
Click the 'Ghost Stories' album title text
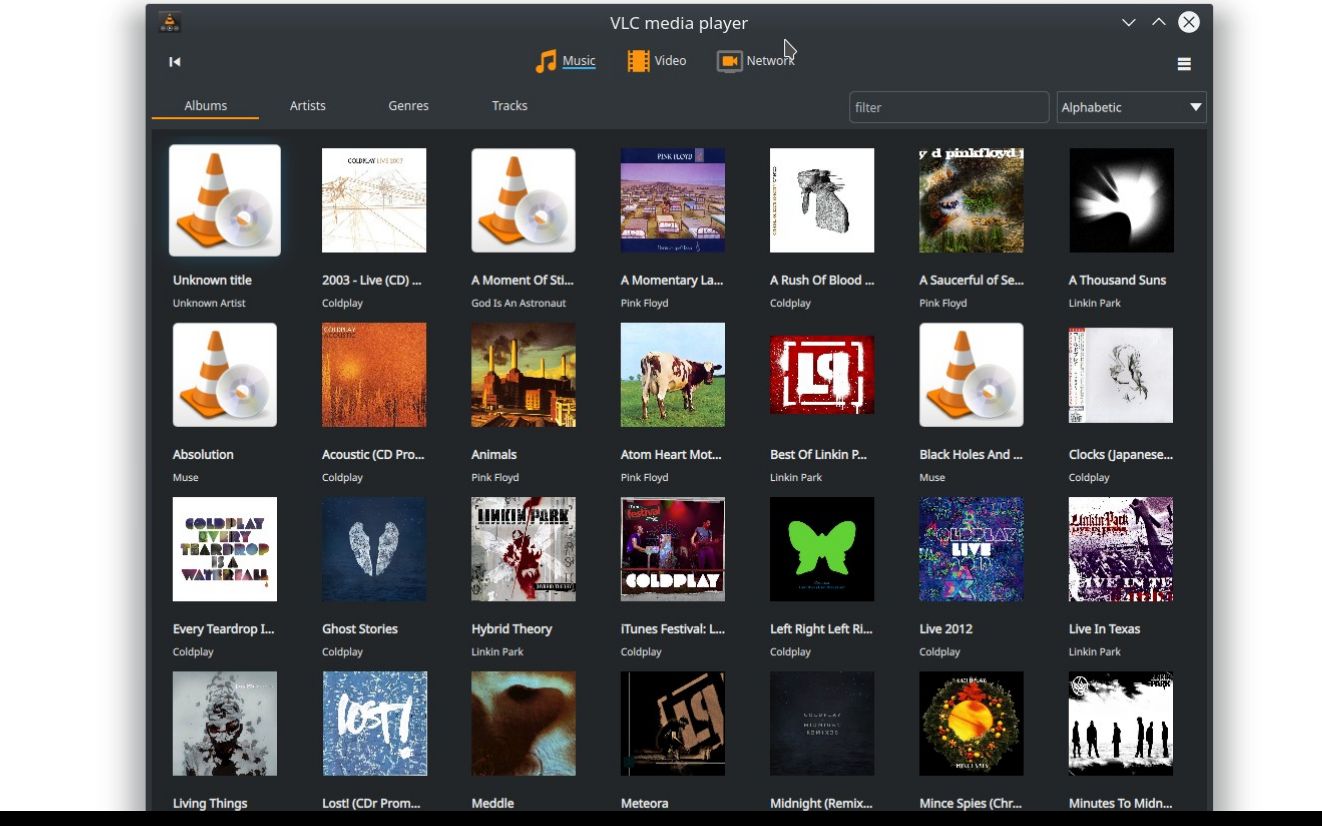(x=360, y=629)
